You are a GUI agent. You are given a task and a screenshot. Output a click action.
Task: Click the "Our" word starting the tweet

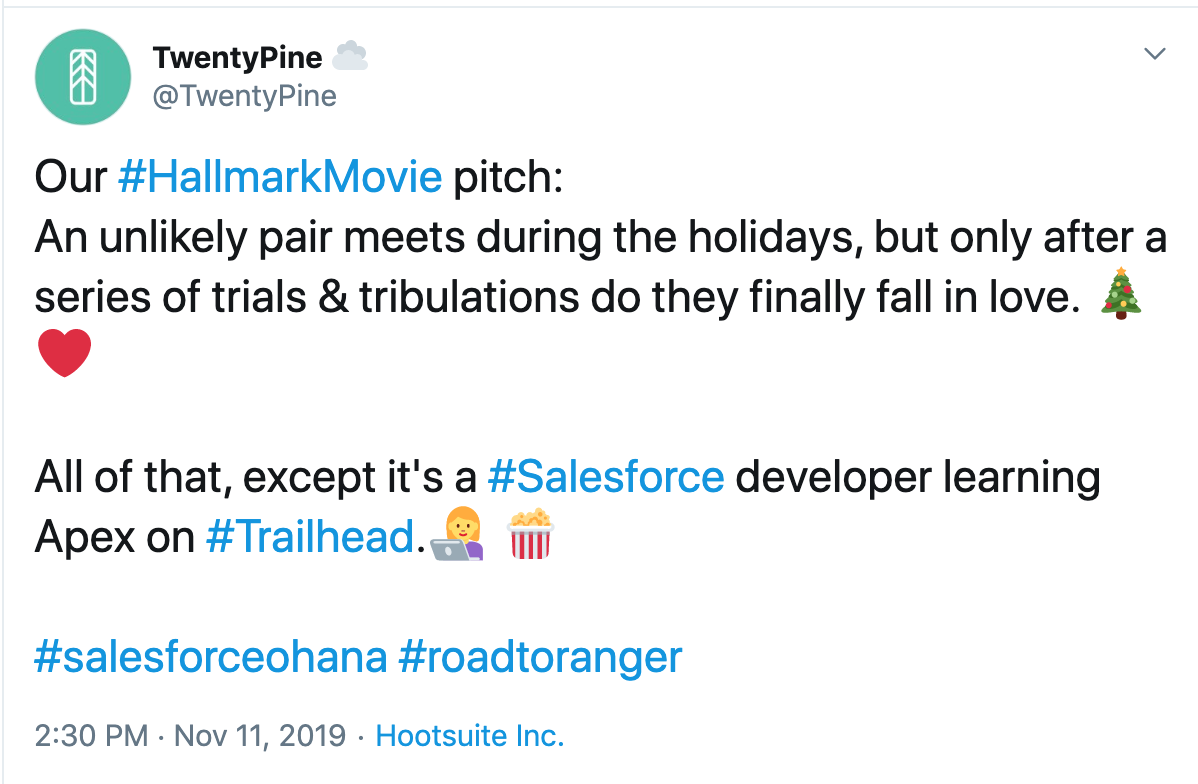pos(70,177)
